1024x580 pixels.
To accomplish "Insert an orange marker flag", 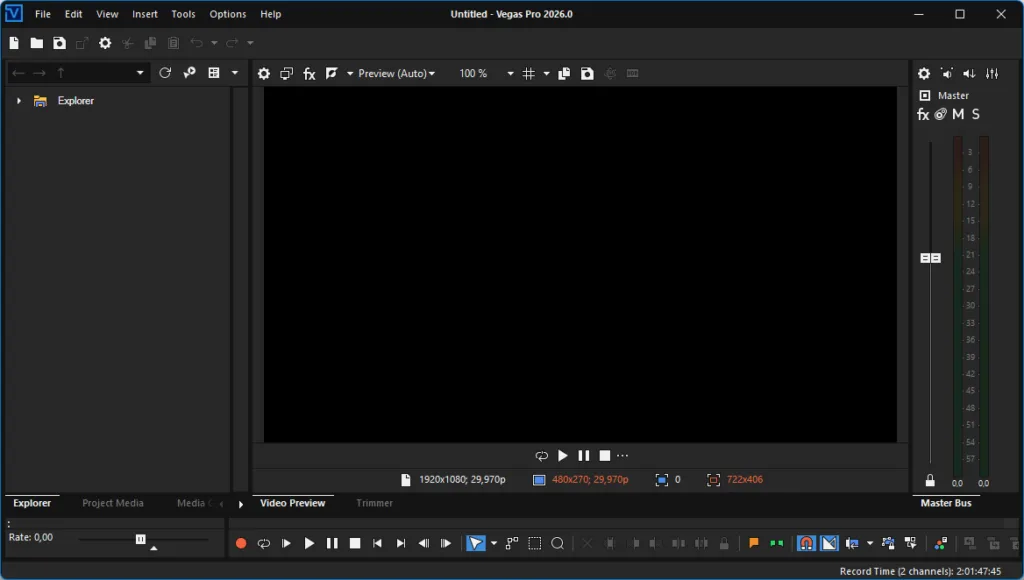I will pos(754,543).
